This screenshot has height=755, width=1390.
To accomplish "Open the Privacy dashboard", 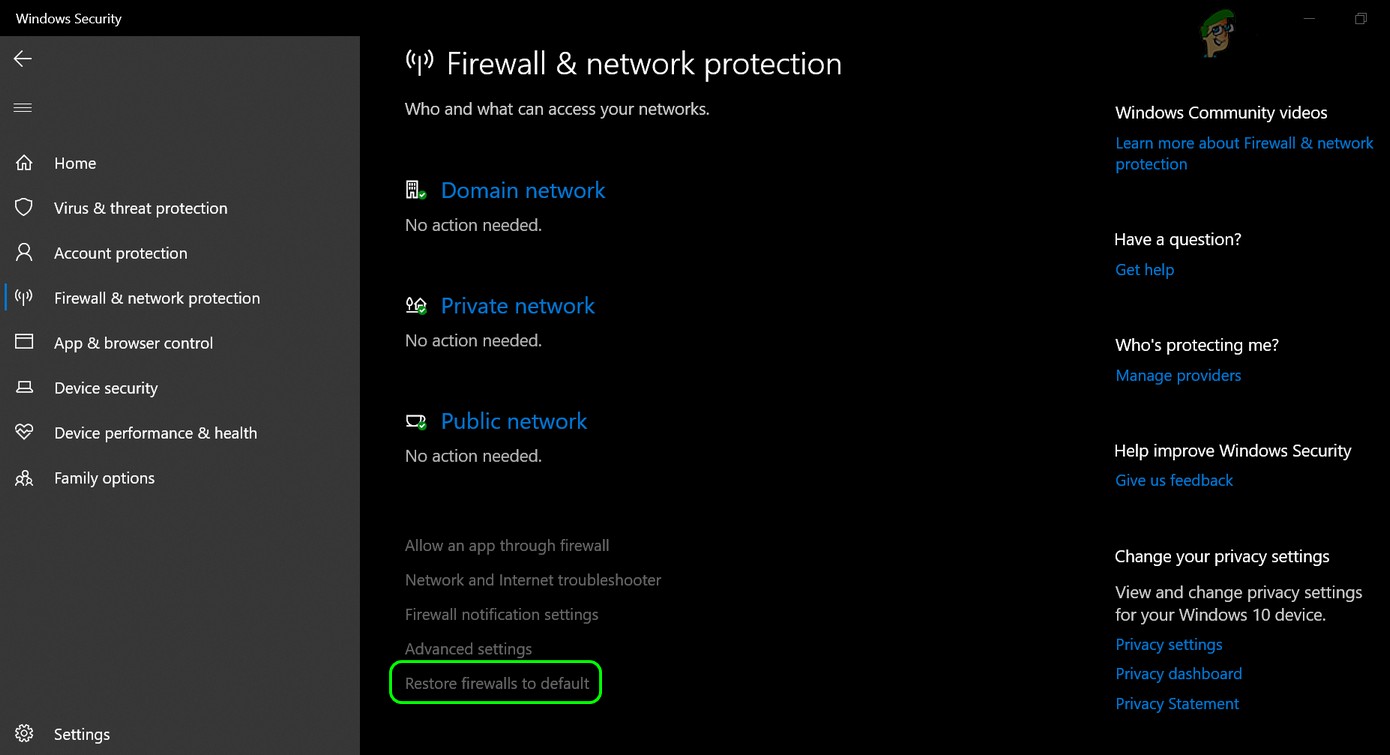I will (1178, 673).
